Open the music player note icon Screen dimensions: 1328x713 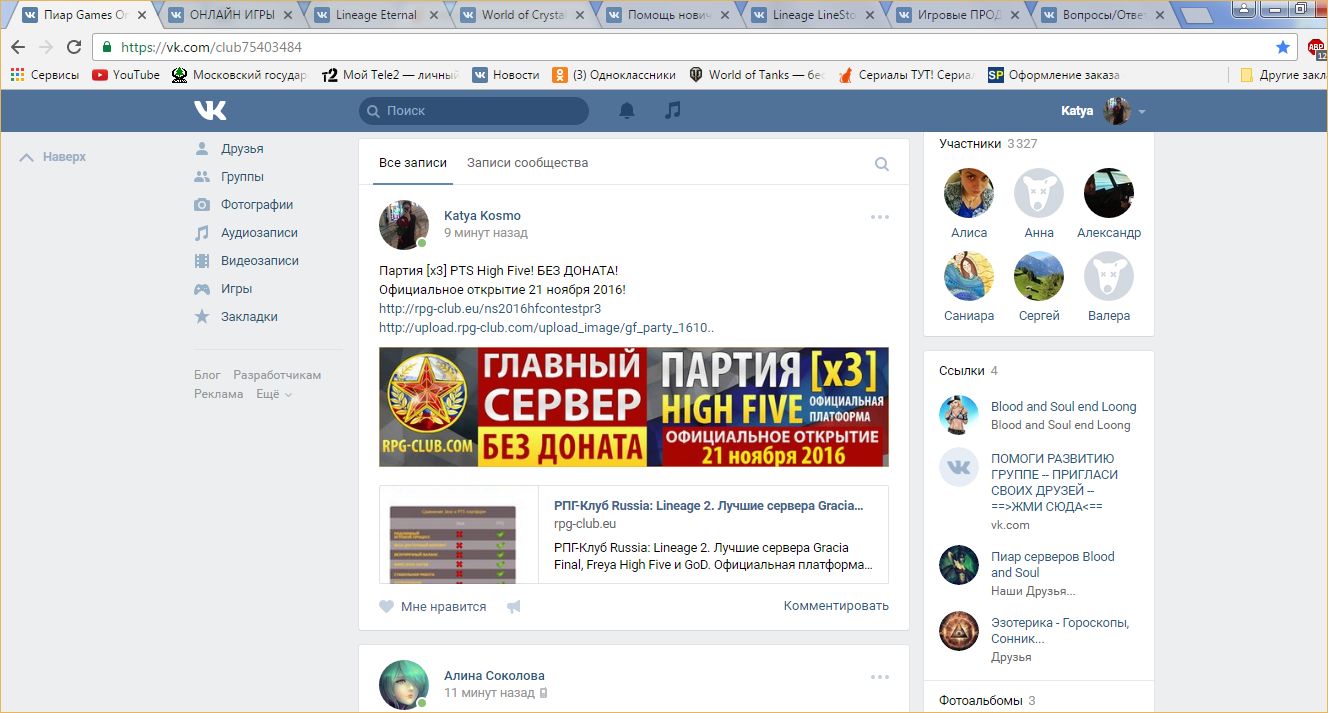pyautogui.click(x=673, y=111)
